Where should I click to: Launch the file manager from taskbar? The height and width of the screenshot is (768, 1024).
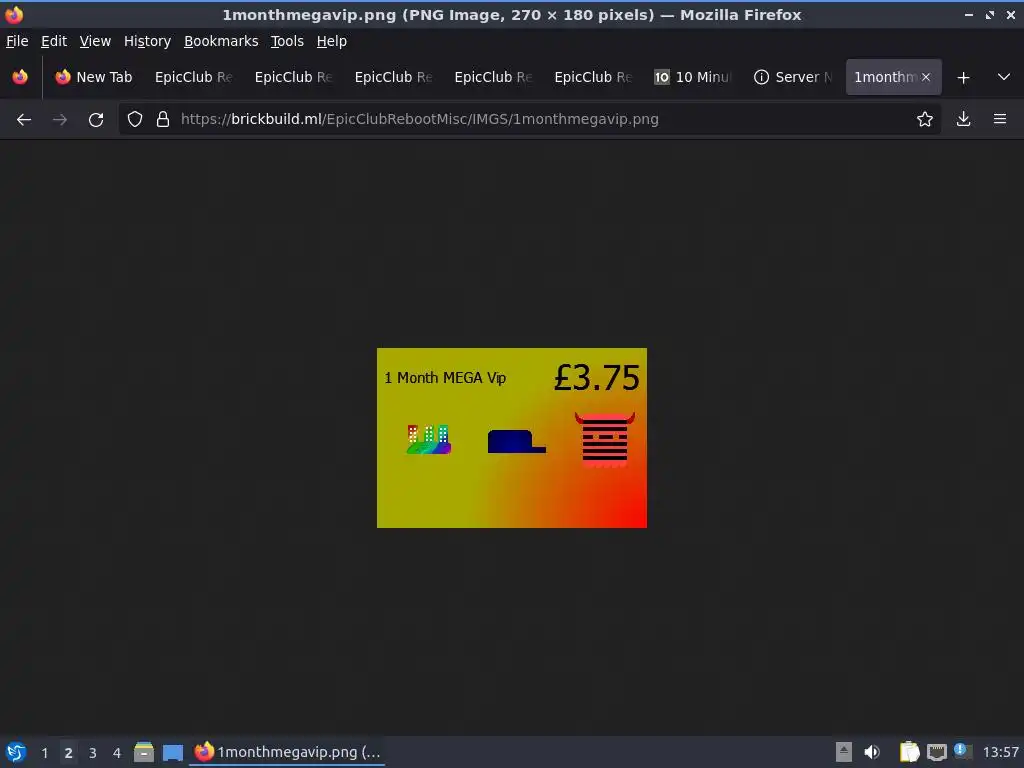pos(144,752)
